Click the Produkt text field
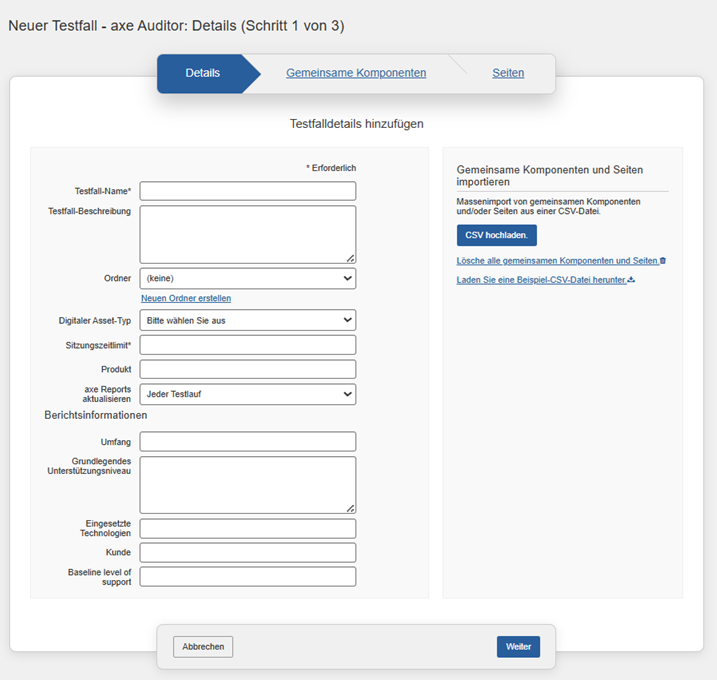The height and width of the screenshot is (680, 717). (x=248, y=369)
